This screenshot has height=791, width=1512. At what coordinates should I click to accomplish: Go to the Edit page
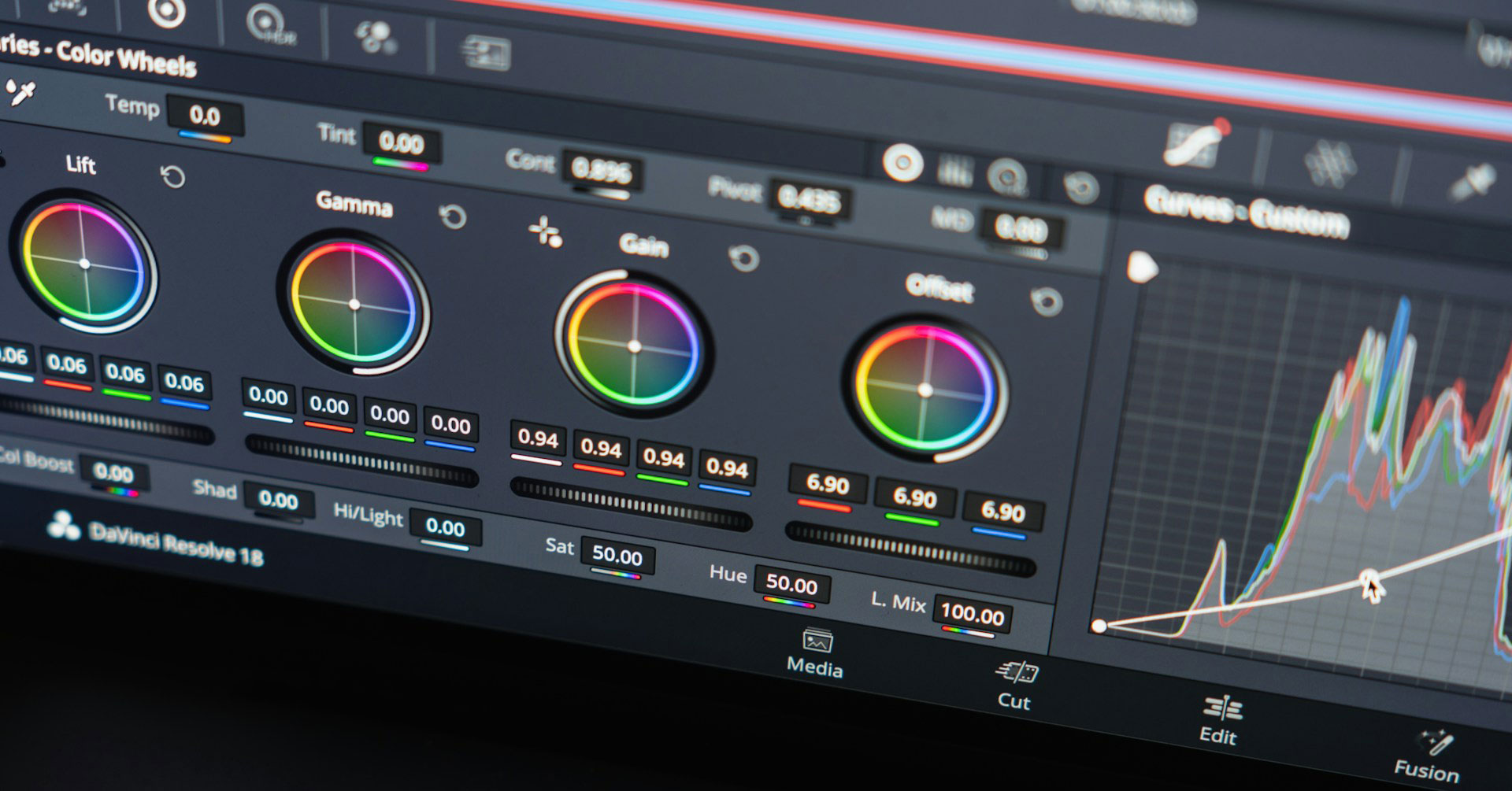(x=1219, y=720)
